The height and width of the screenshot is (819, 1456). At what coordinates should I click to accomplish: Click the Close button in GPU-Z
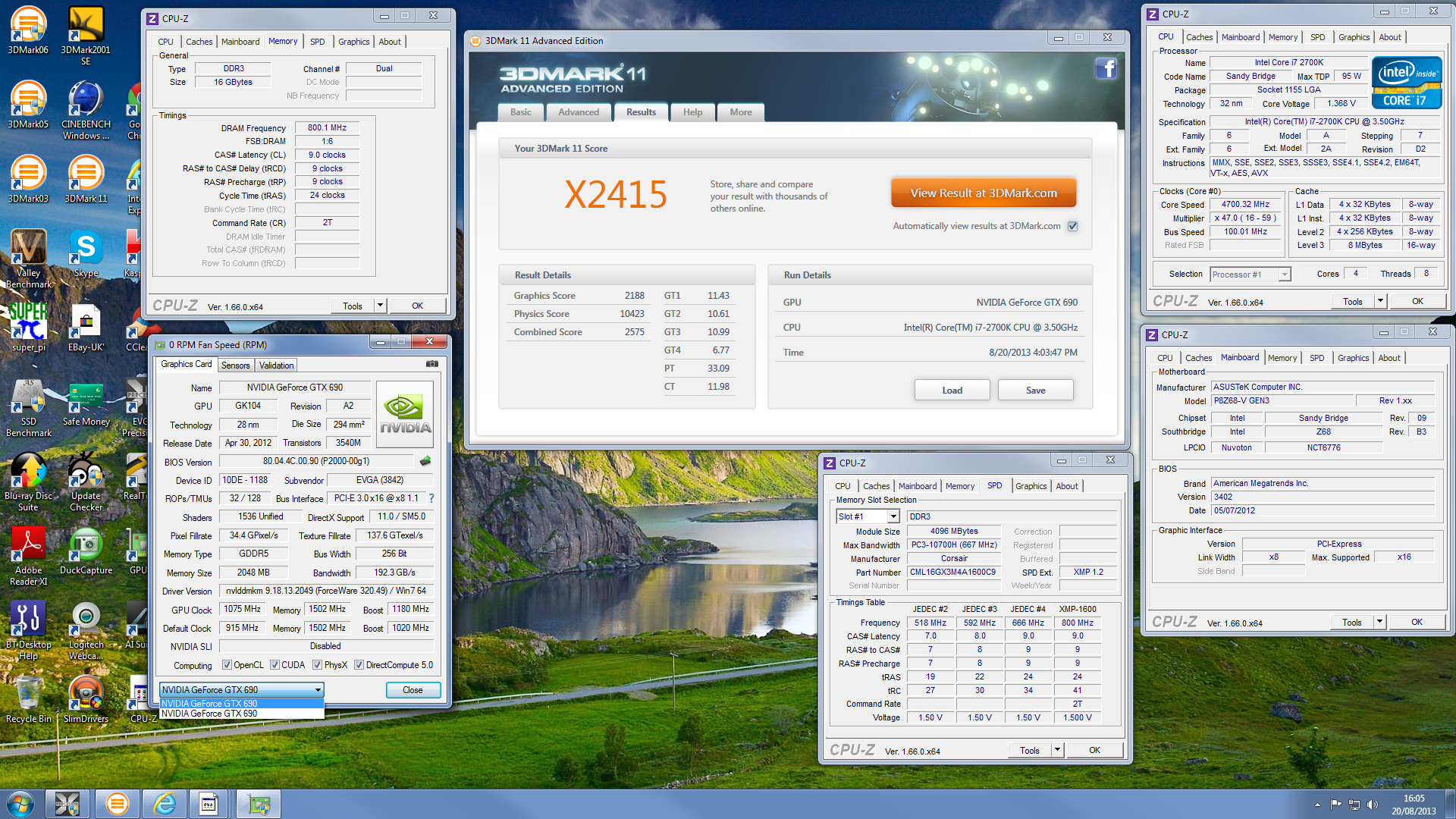[413, 690]
